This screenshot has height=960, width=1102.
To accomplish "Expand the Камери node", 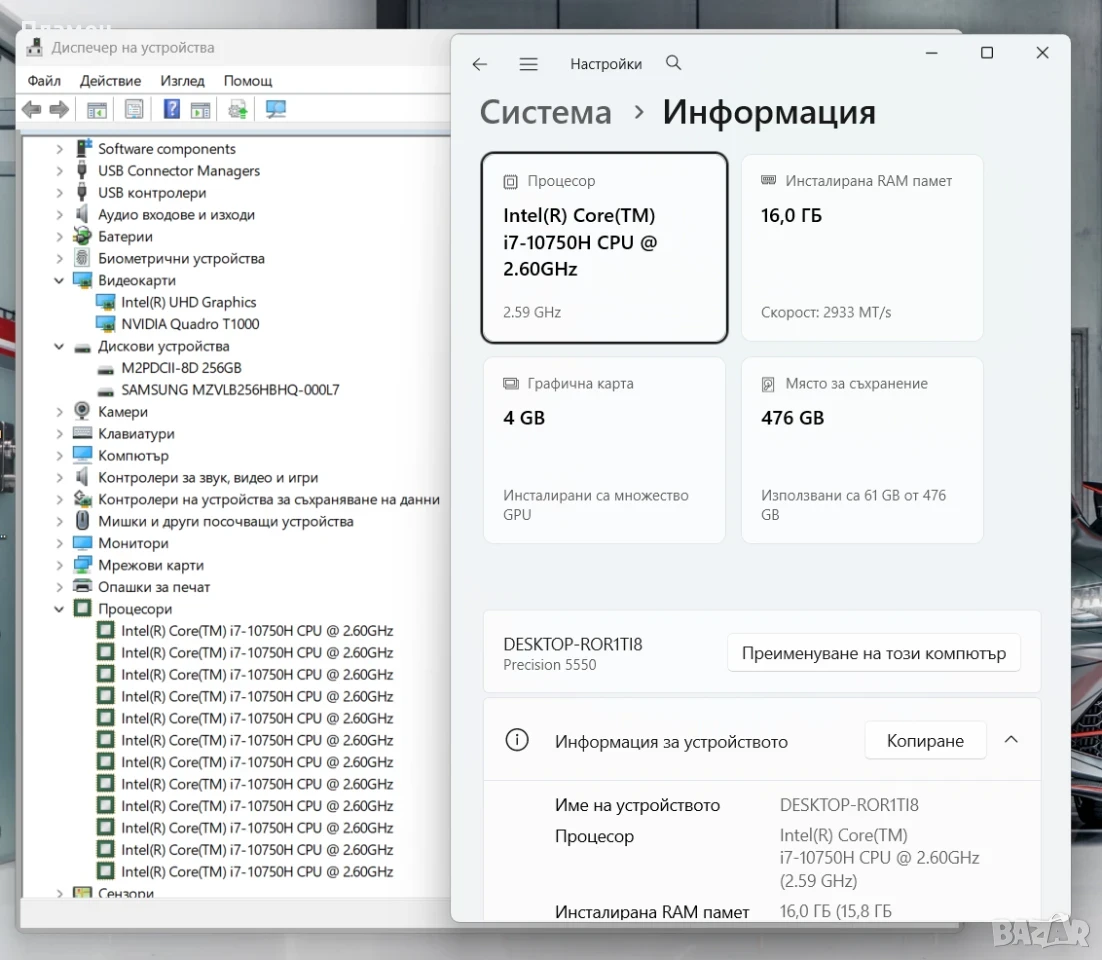I will click(x=60, y=412).
